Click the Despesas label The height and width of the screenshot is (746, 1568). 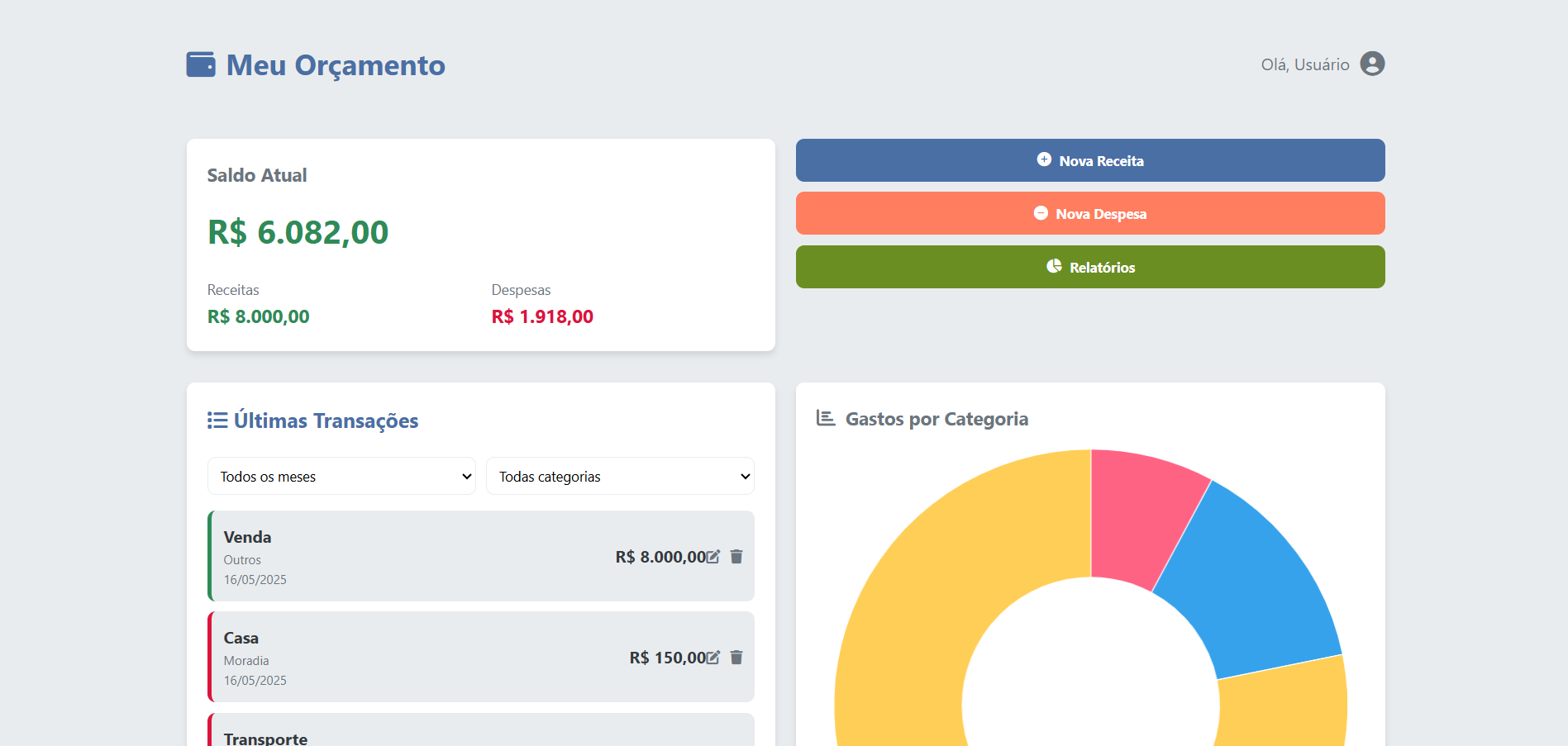521,290
